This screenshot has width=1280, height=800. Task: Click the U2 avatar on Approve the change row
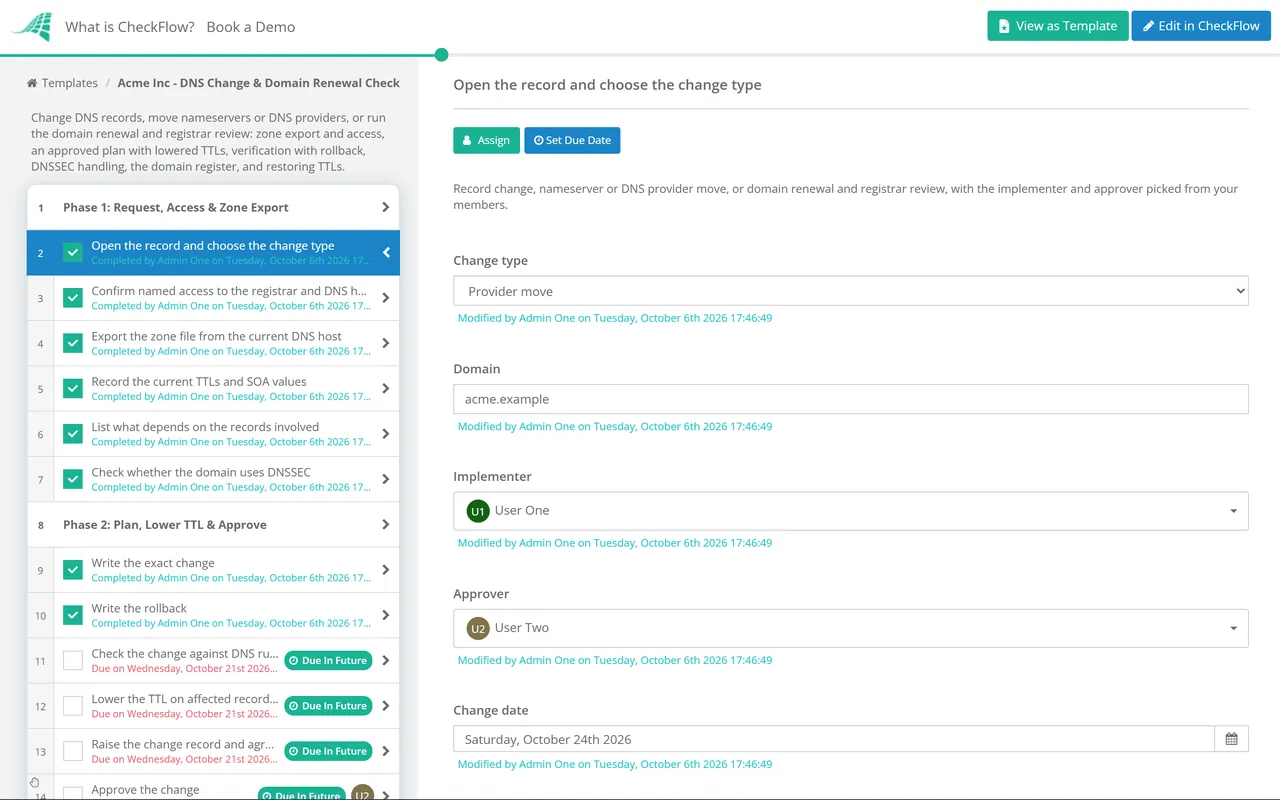[362, 795]
